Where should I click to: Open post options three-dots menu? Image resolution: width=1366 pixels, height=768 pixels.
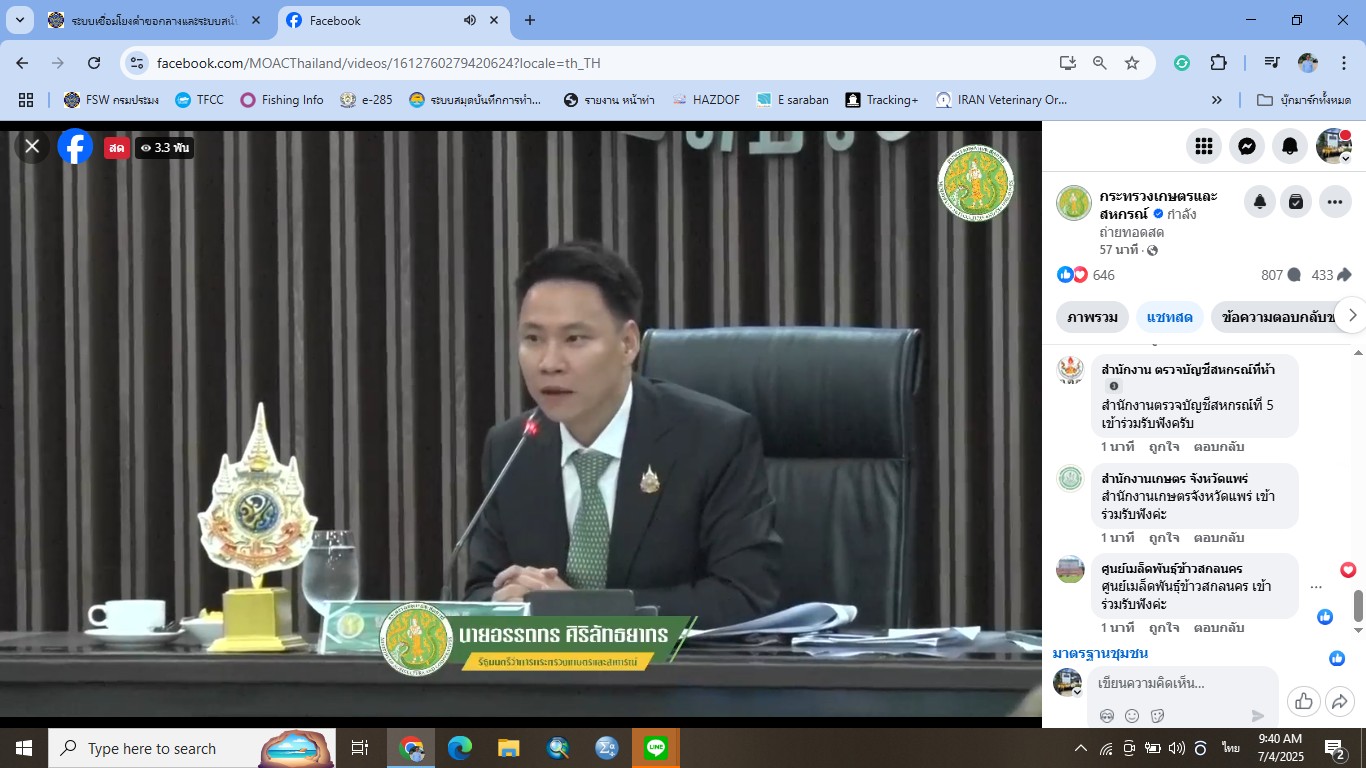[1335, 202]
